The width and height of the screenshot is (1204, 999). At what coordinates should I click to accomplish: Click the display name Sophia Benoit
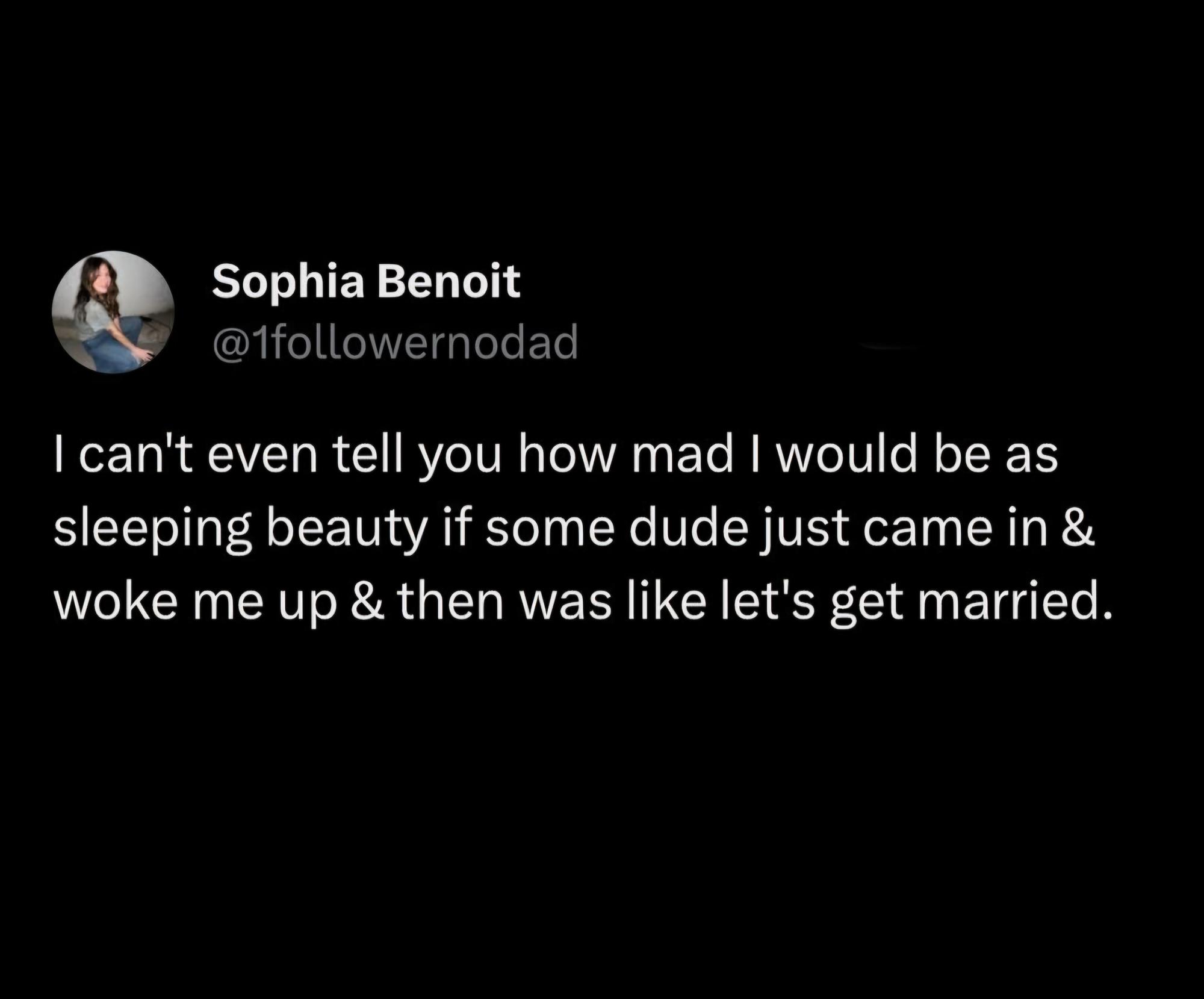[x=366, y=282]
